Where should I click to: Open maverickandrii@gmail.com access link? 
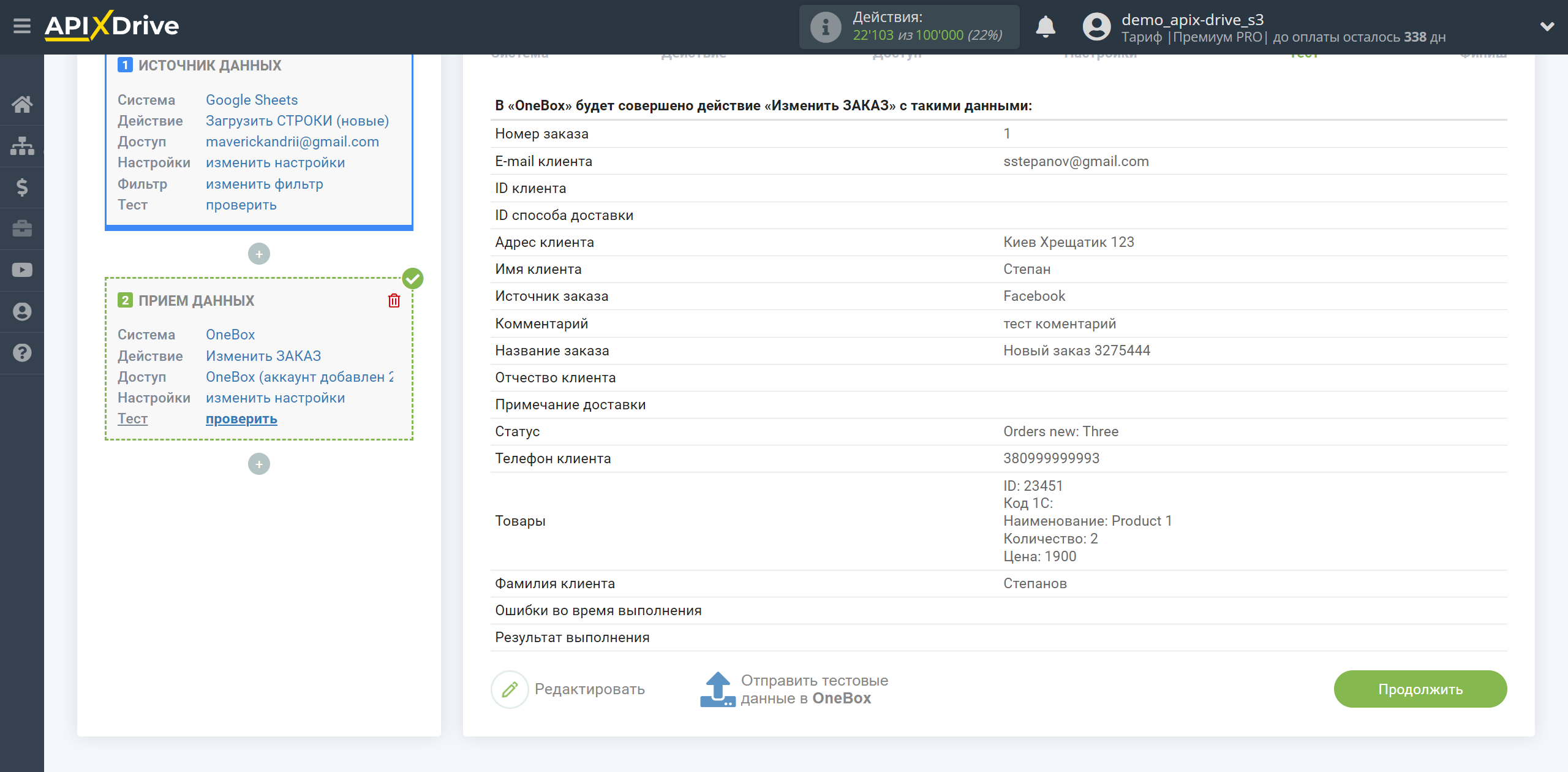tap(292, 142)
